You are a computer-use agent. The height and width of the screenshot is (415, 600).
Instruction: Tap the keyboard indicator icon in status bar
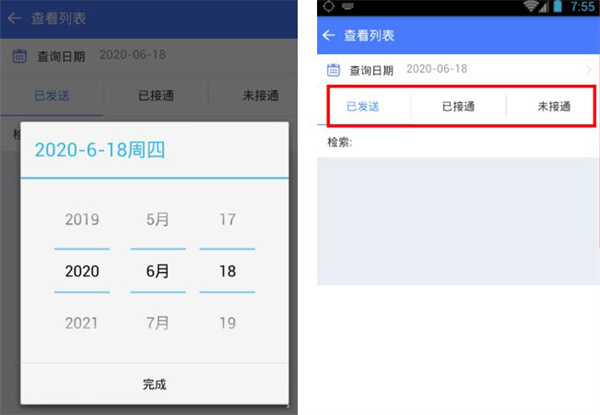347,7
